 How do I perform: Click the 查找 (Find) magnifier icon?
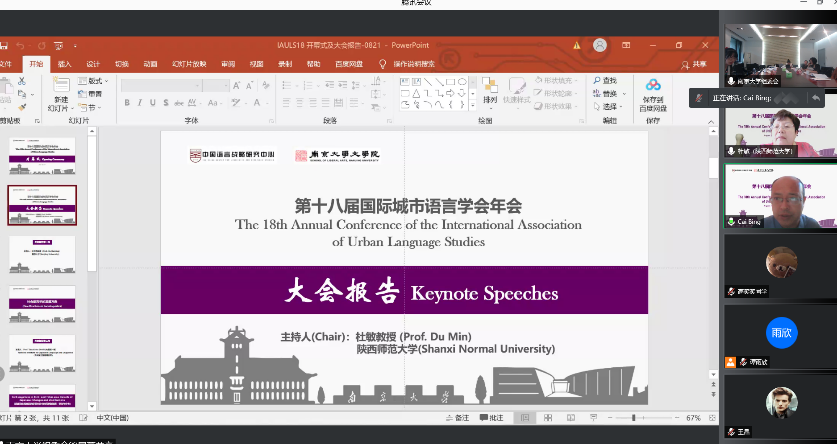click(597, 80)
